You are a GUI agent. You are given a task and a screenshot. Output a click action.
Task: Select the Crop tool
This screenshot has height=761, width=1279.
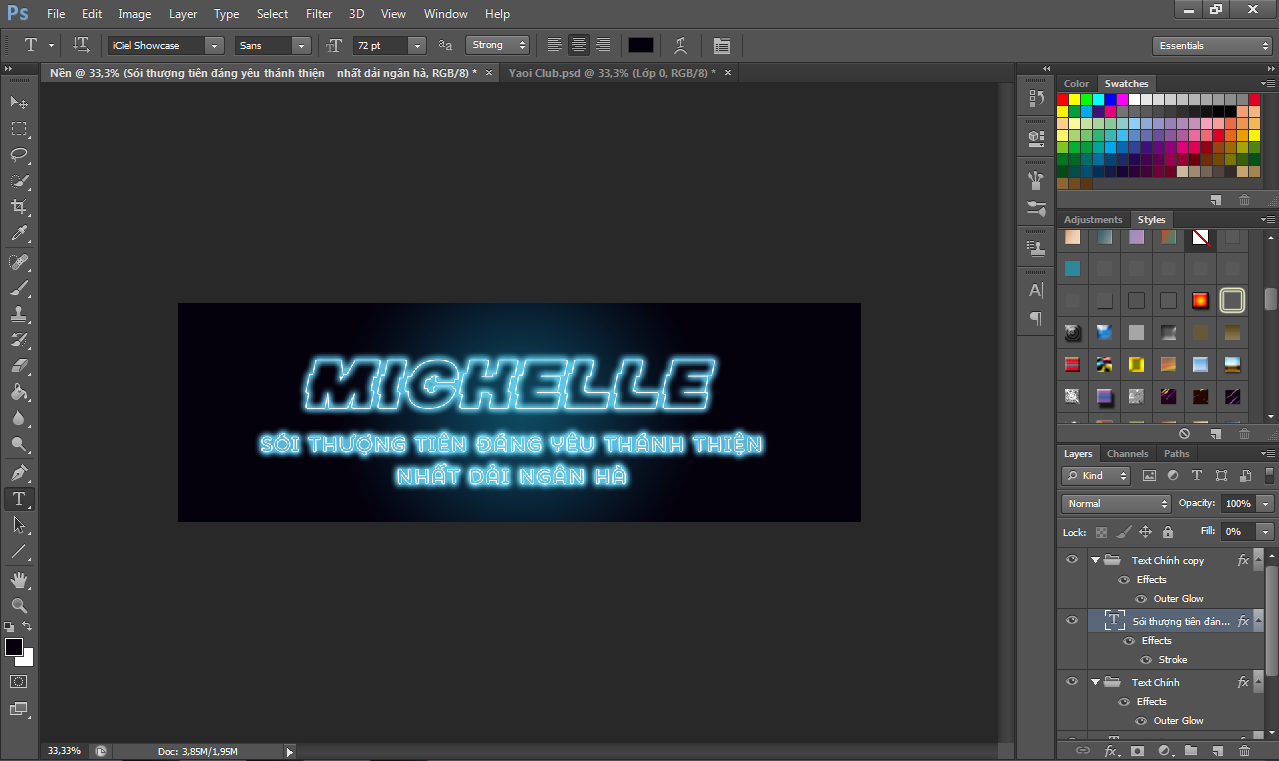(19, 207)
